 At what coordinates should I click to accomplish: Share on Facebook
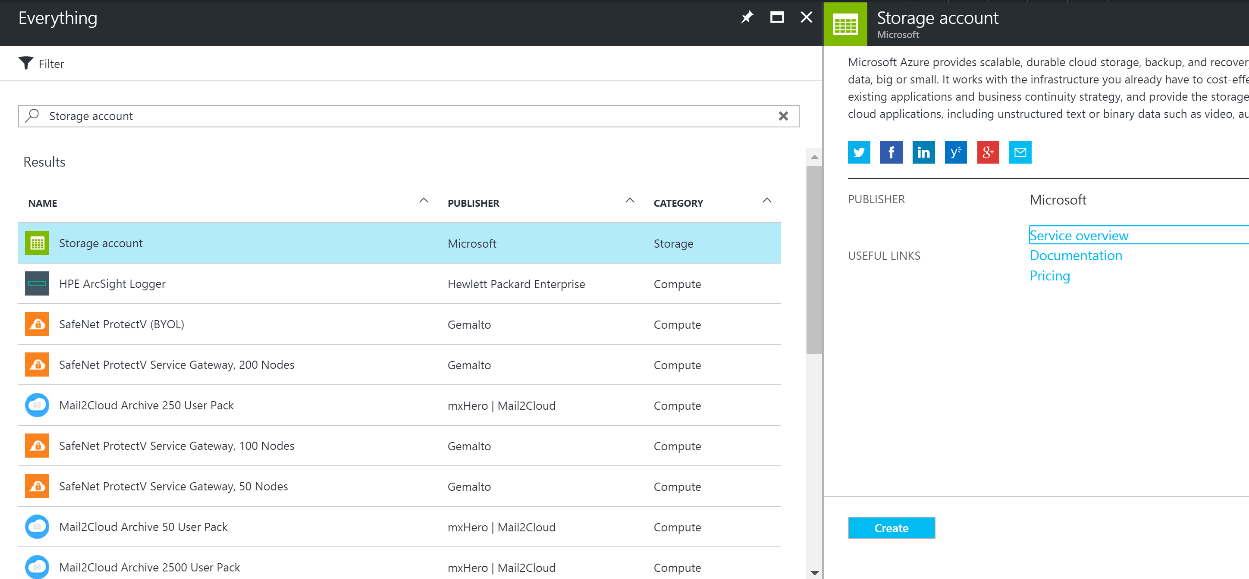tap(891, 152)
